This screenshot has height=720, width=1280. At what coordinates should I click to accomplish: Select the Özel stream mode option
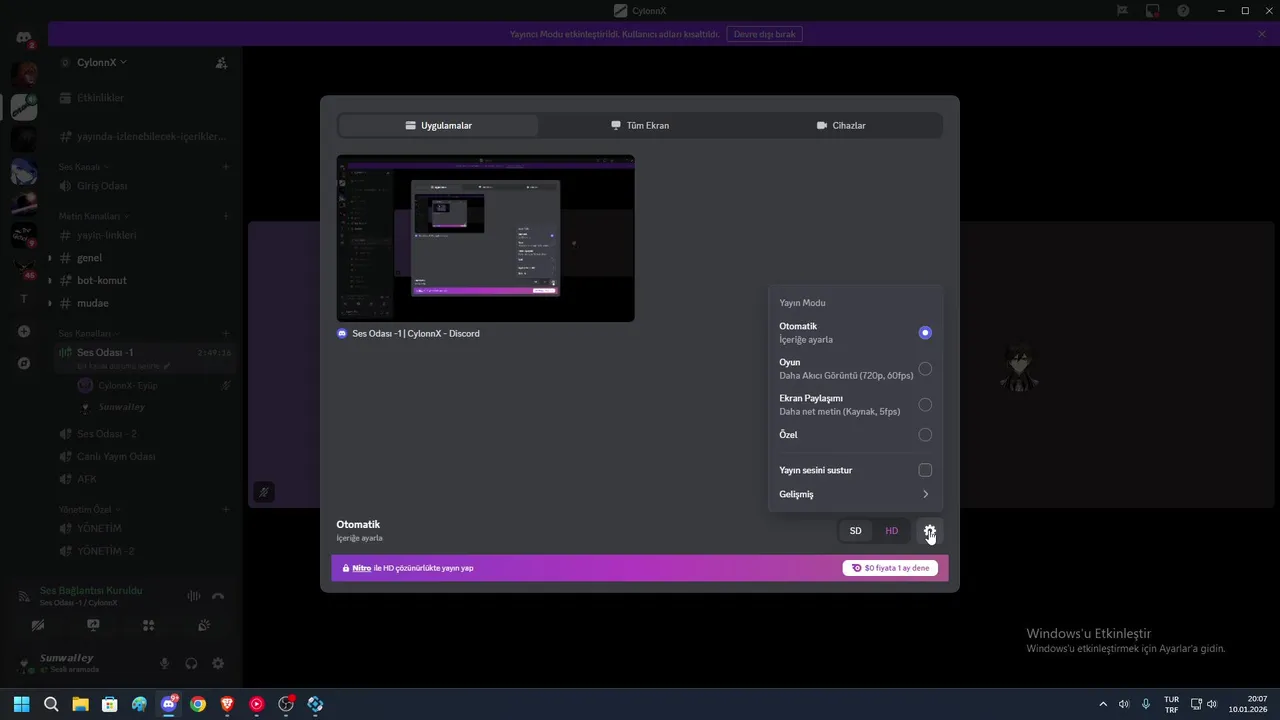coord(925,435)
